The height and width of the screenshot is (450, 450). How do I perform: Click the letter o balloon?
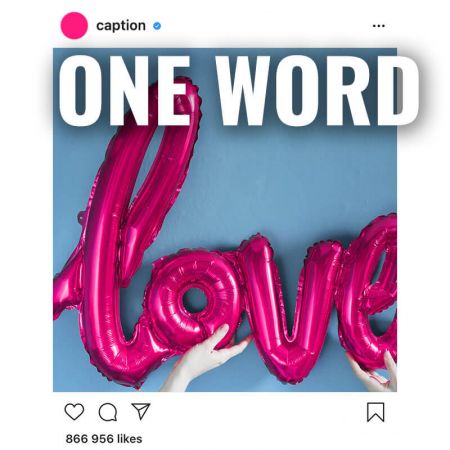tap(195, 298)
